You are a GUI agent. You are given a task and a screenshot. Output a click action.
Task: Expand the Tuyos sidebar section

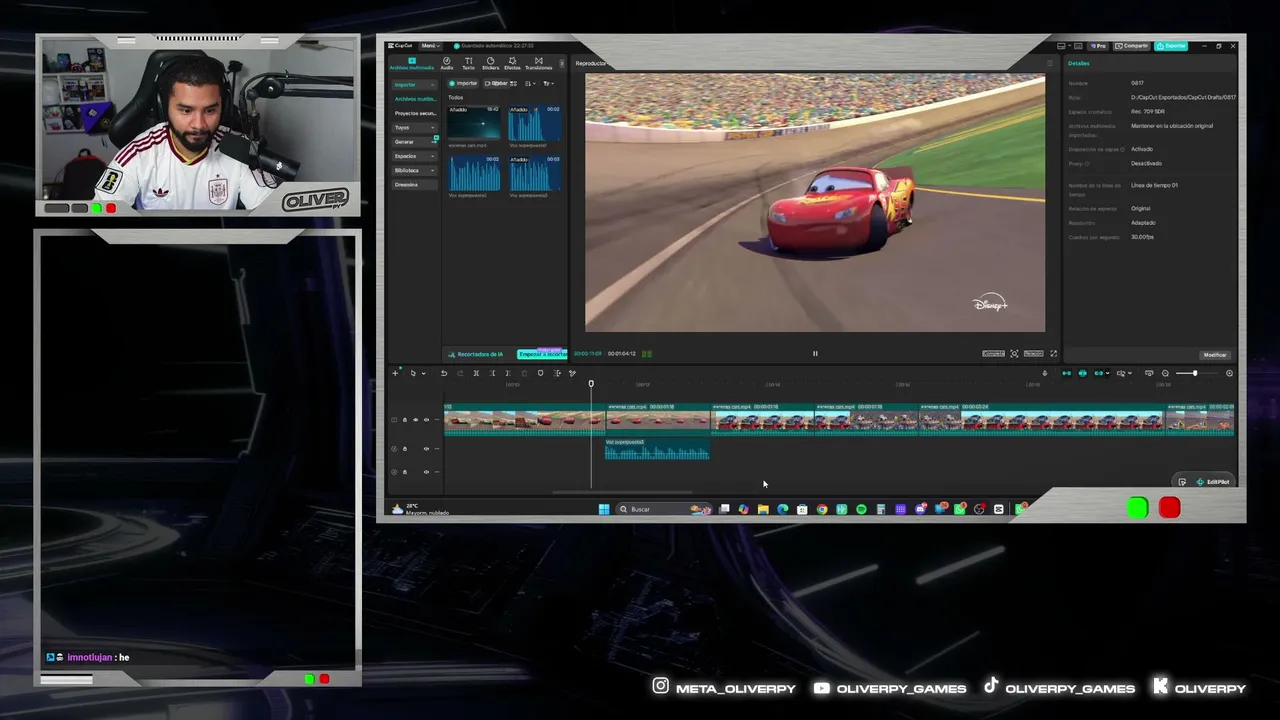tap(415, 127)
